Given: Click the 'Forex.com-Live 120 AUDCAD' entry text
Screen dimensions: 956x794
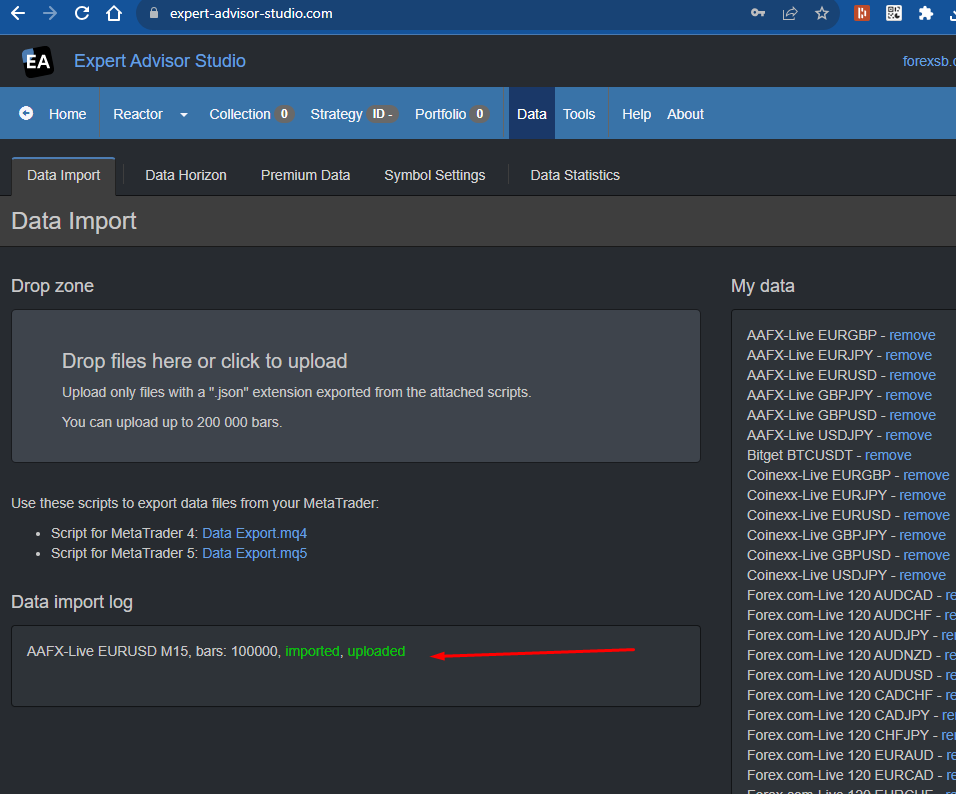Looking at the screenshot, I should (840, 595).
